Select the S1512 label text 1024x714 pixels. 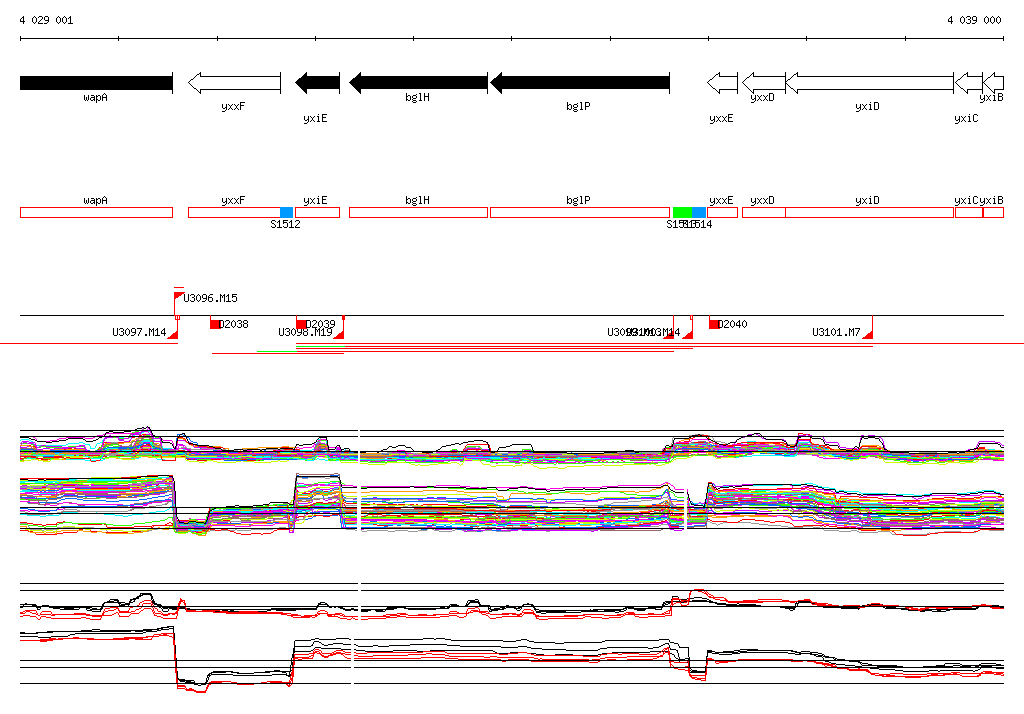click(285, 225)
